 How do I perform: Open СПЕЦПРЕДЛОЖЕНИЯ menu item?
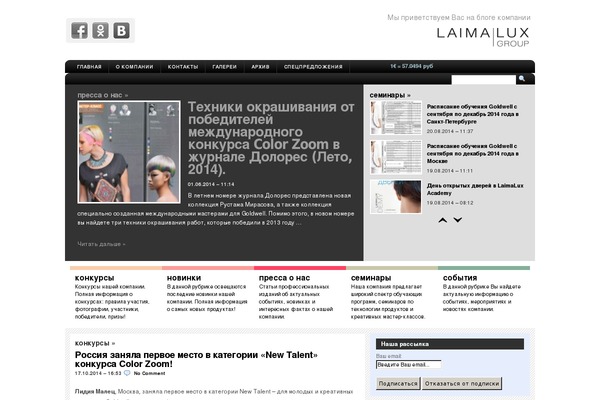pyautogui.click(x=313, y=67)
